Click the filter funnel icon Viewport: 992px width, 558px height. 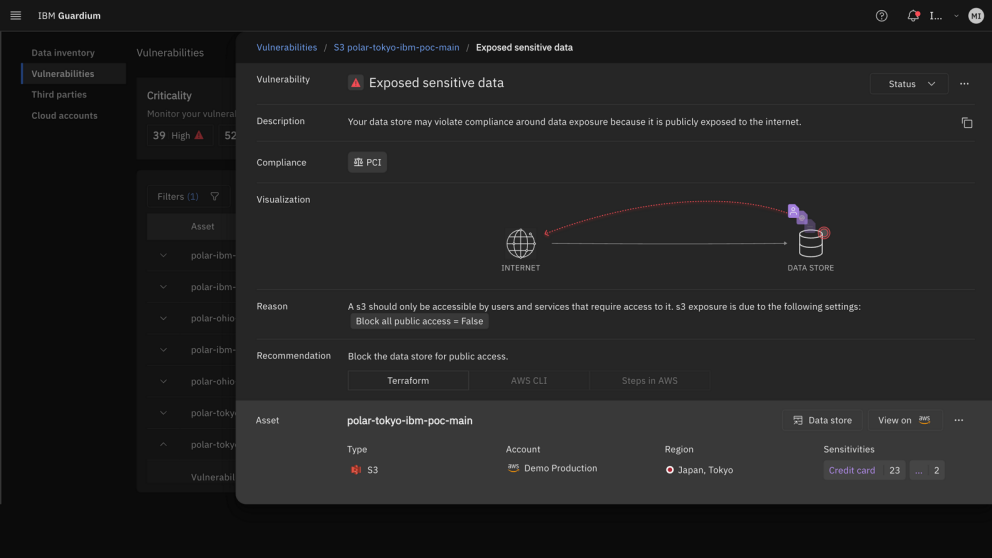214,196
